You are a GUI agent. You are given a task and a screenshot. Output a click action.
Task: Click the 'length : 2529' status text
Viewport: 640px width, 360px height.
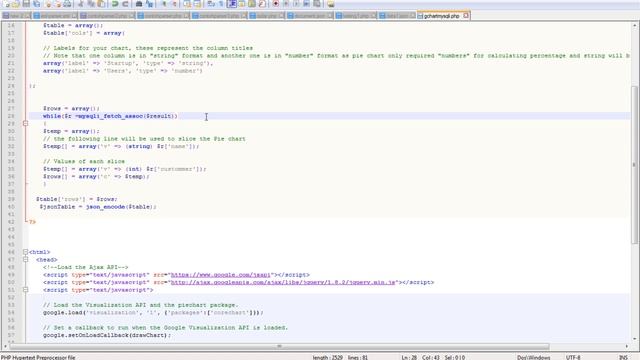click(x=327, y=357)
